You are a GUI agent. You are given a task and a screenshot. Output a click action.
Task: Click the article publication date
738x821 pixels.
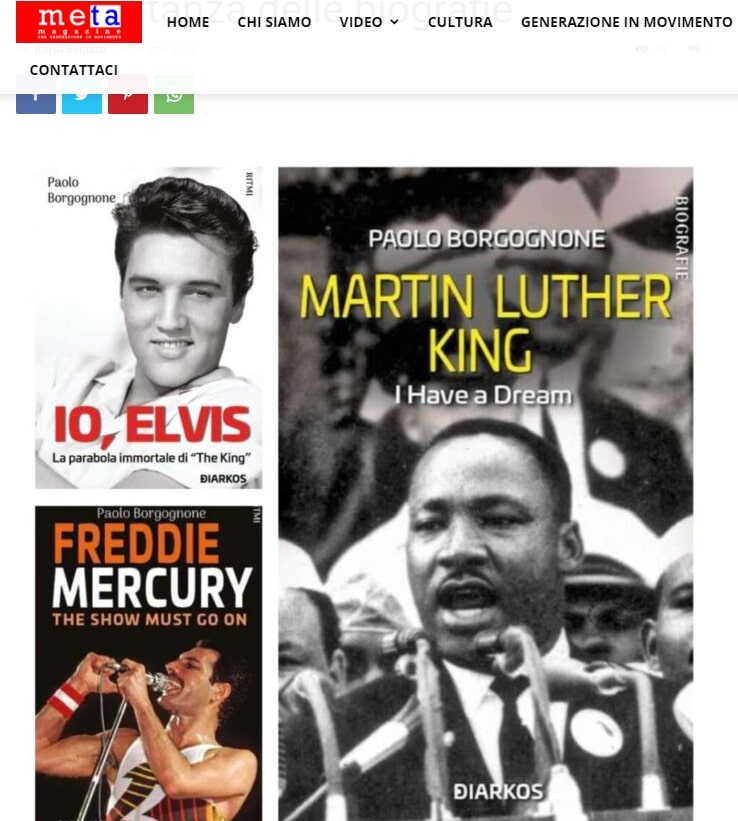[x=159, y=49]
